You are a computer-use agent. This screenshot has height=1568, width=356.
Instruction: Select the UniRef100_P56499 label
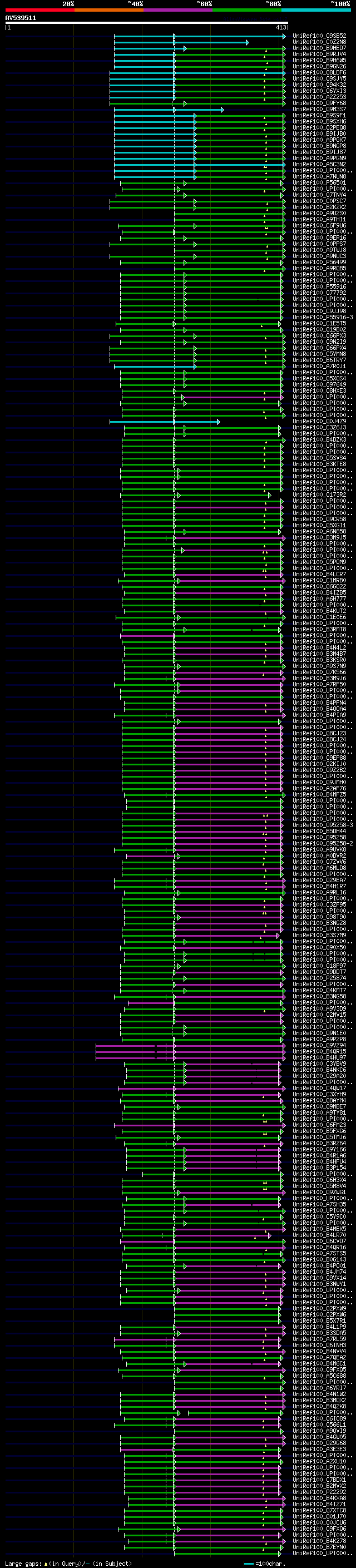(319, 263)
